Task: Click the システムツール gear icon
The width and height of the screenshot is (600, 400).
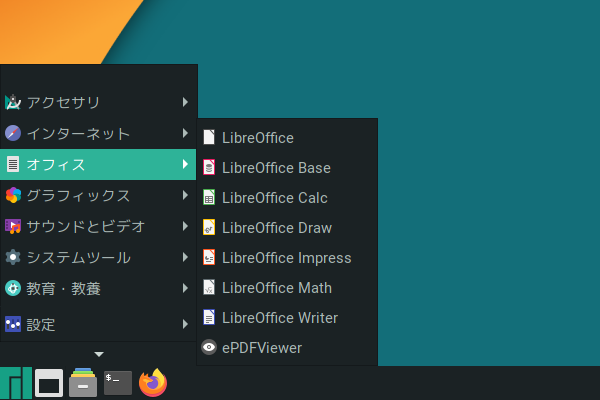Action: [x=13, y=257]
